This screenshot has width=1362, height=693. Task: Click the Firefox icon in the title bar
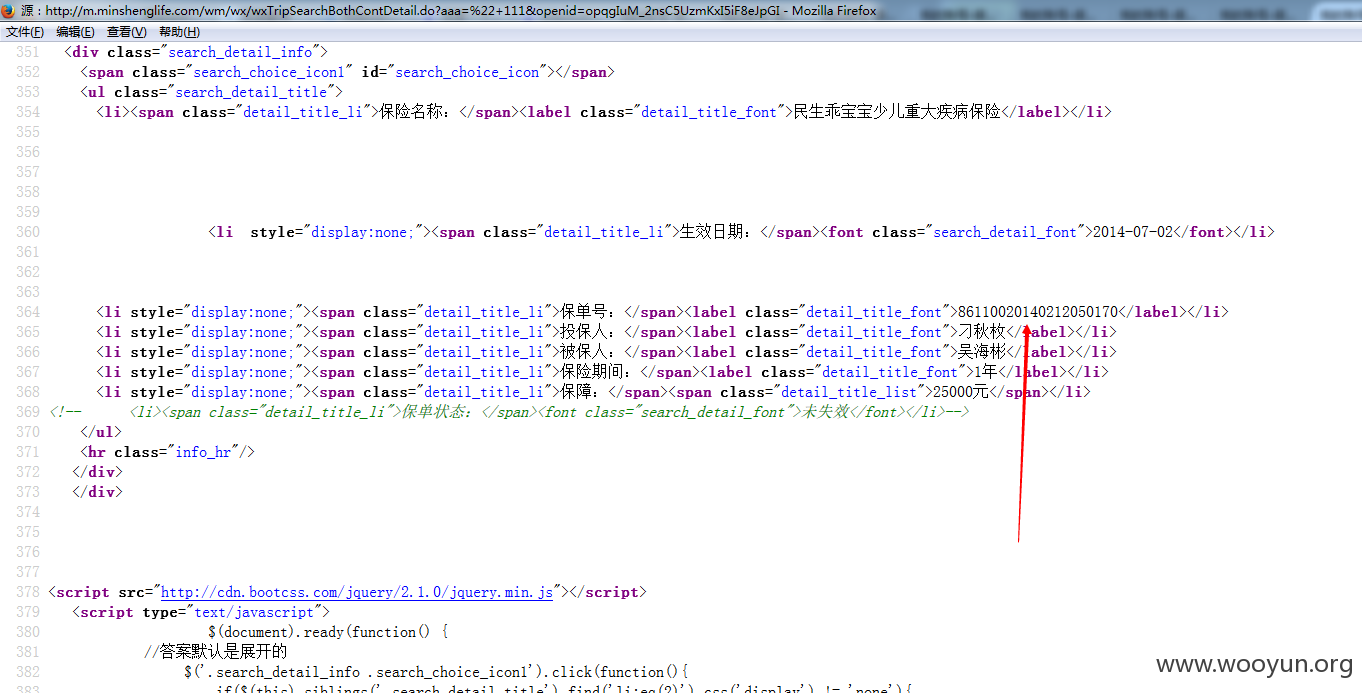pos(9,11)
